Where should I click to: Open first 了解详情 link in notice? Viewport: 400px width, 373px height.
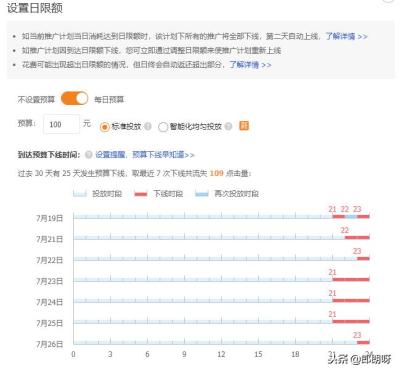coord(347,36)
